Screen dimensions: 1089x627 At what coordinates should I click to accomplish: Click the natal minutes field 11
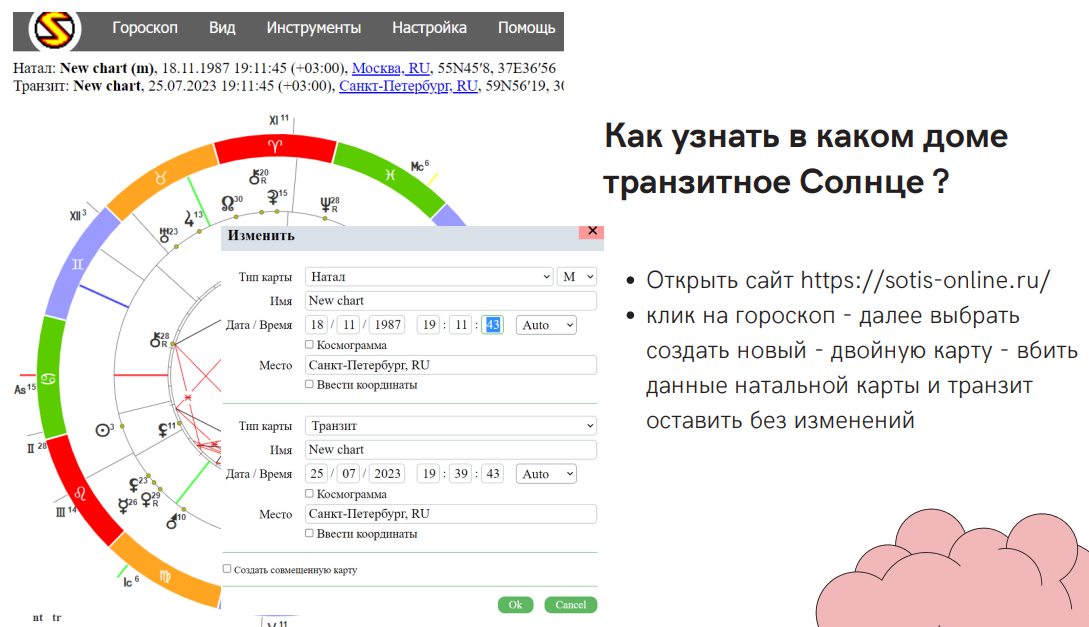click(x=460, y=325)
